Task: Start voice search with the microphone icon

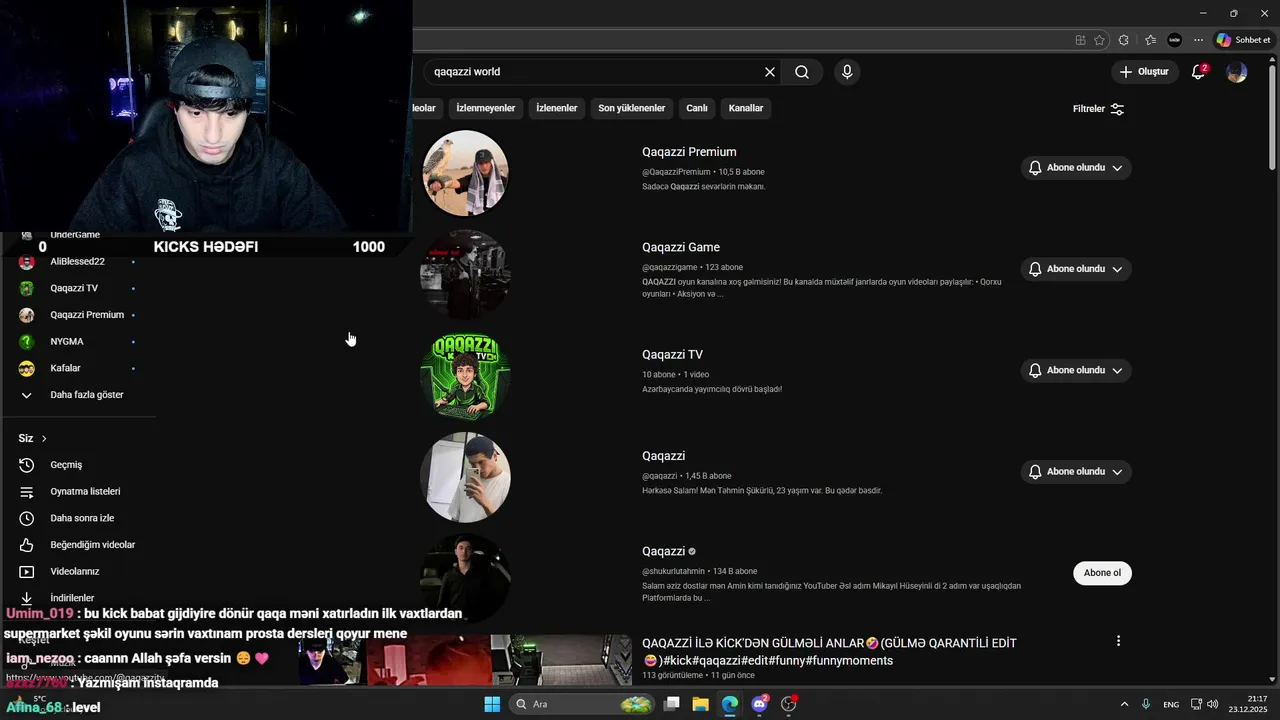Action: point(847,72)
